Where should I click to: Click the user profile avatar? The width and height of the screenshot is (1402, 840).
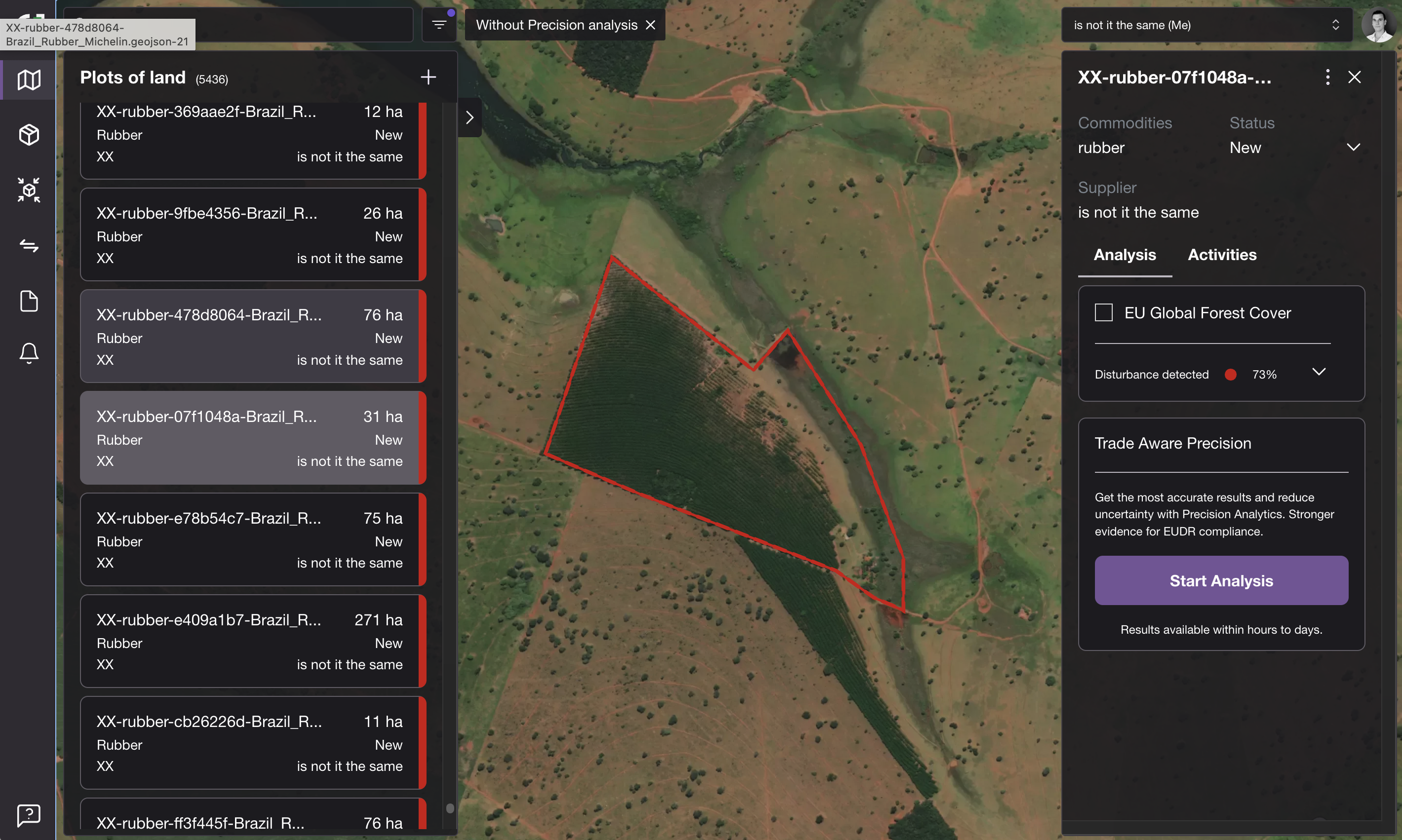(x=1378, y=25)
